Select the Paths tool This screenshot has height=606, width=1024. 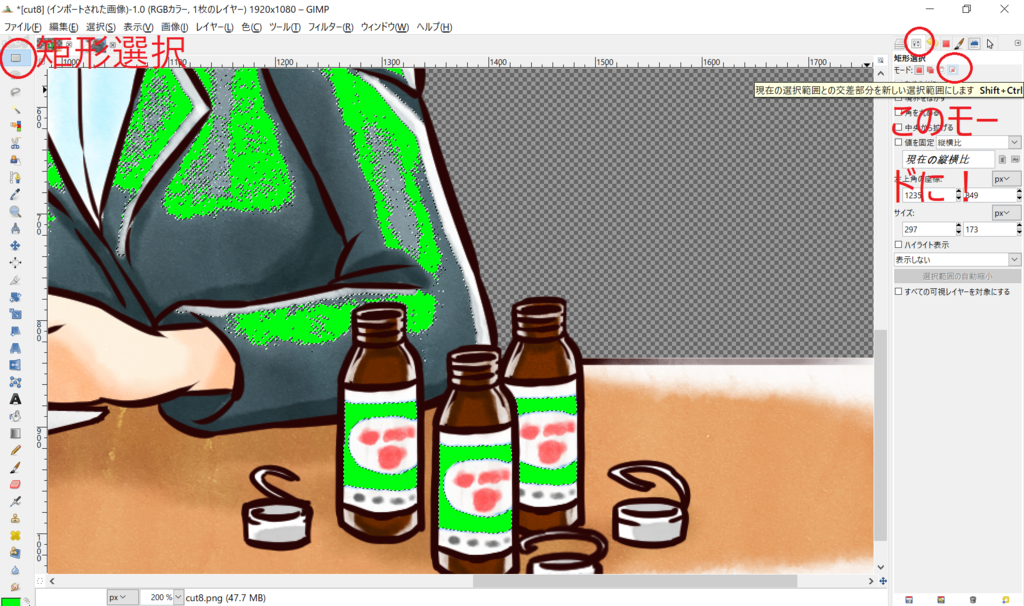pos(16,177)
